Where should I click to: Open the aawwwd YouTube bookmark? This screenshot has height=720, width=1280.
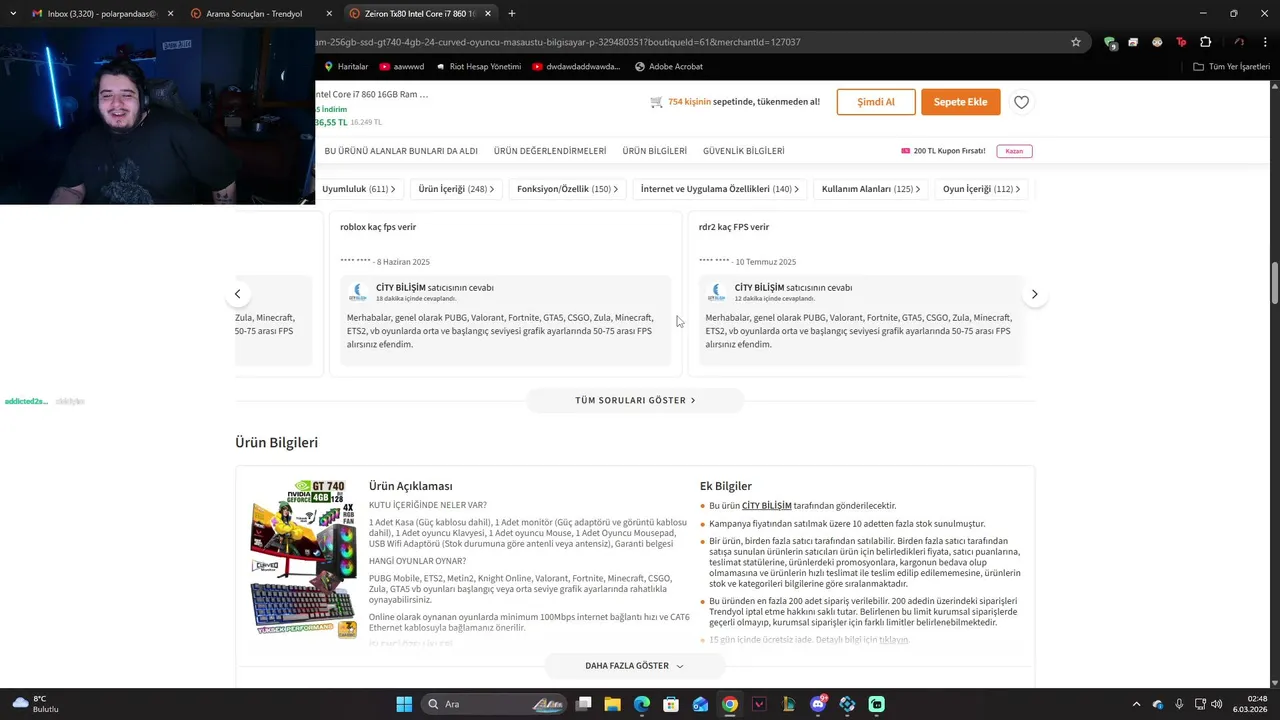[401, 66]
